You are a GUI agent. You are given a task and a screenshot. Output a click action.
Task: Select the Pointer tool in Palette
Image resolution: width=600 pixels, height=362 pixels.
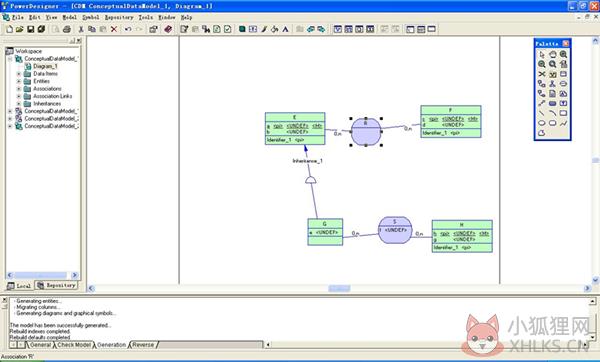(x=541, y=55)
